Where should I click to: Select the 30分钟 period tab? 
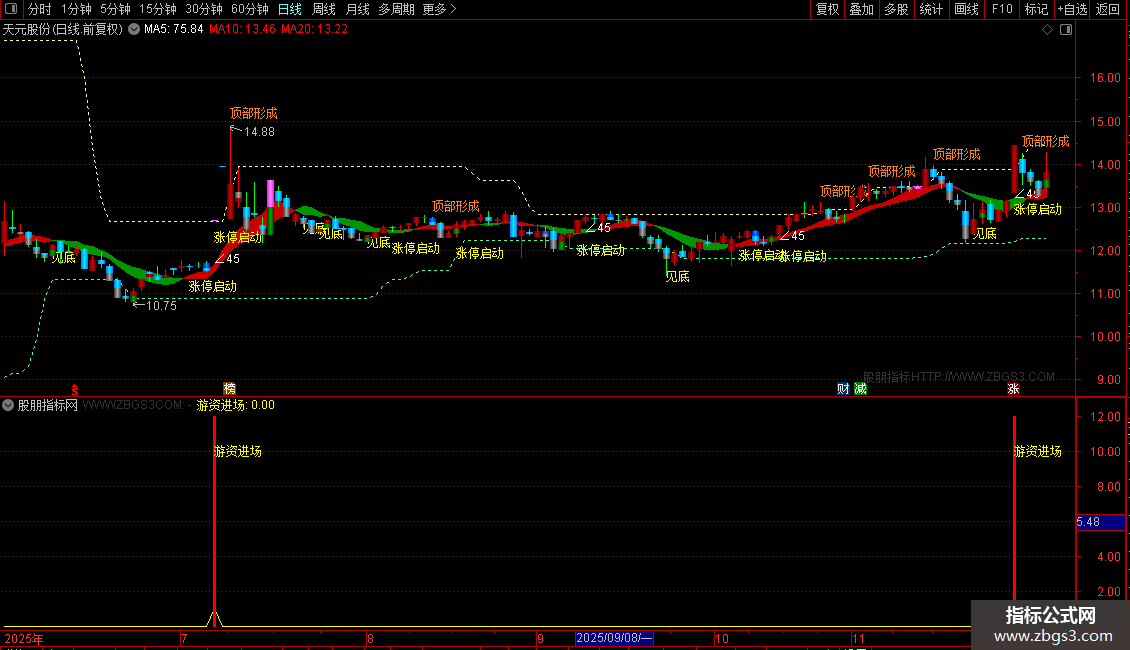(x=204, y=9)
